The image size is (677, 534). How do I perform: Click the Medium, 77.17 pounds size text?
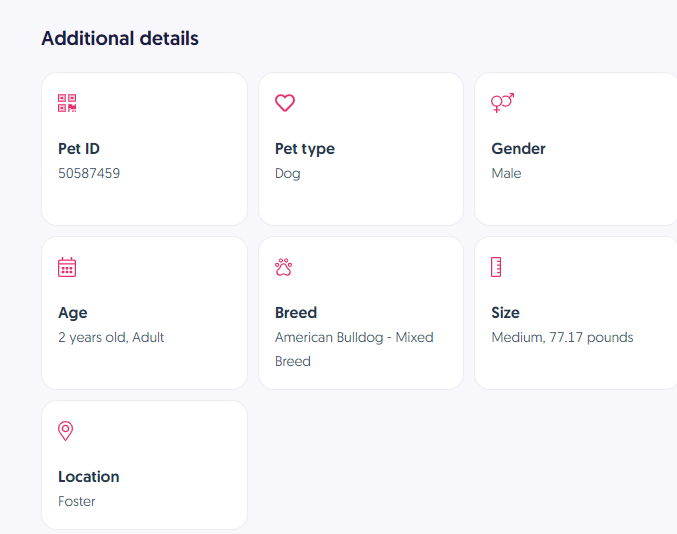[x=562, y=337]
